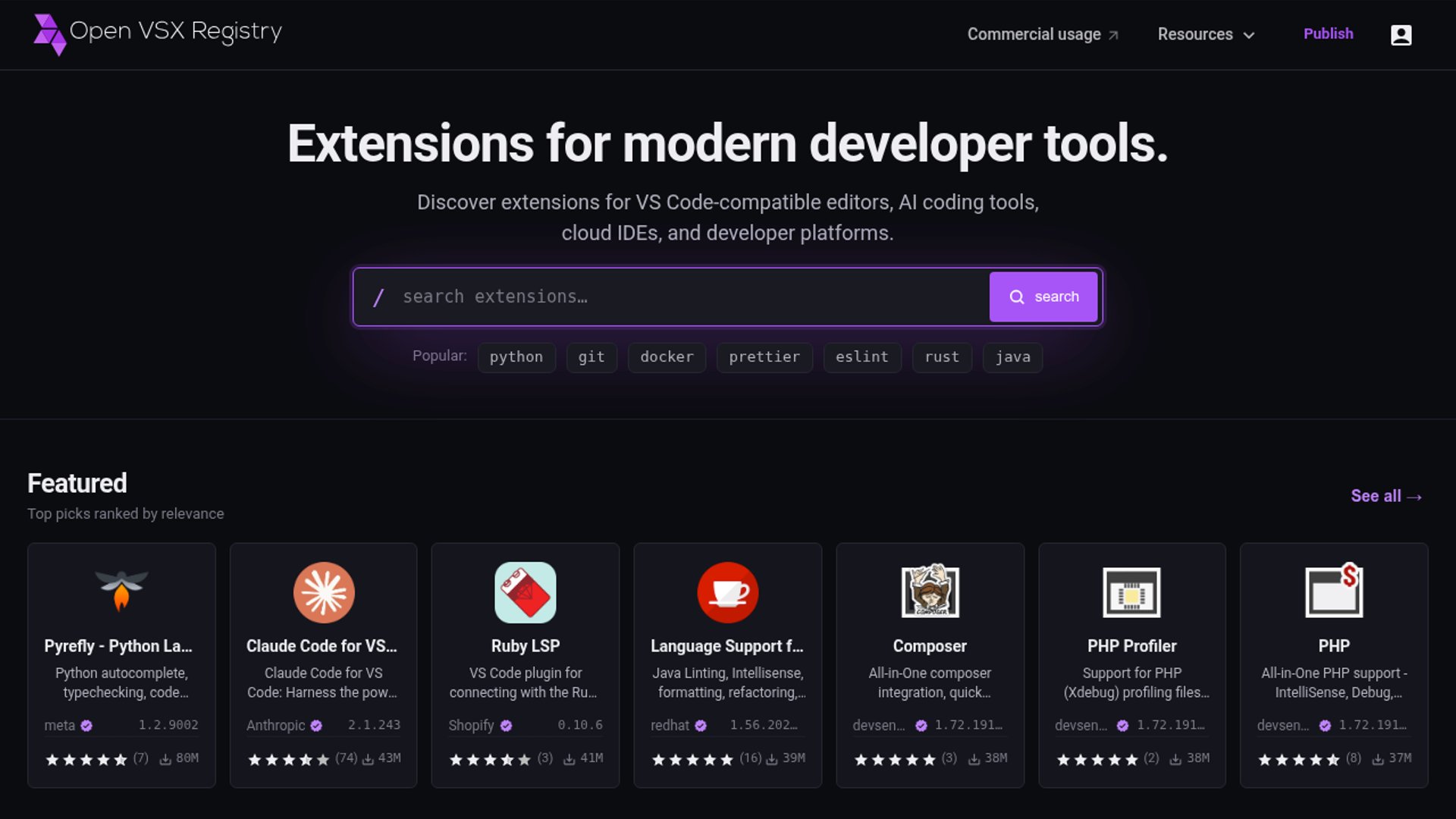
Task: Click the Ruby LSP star rating
Action: click(490, 759)
